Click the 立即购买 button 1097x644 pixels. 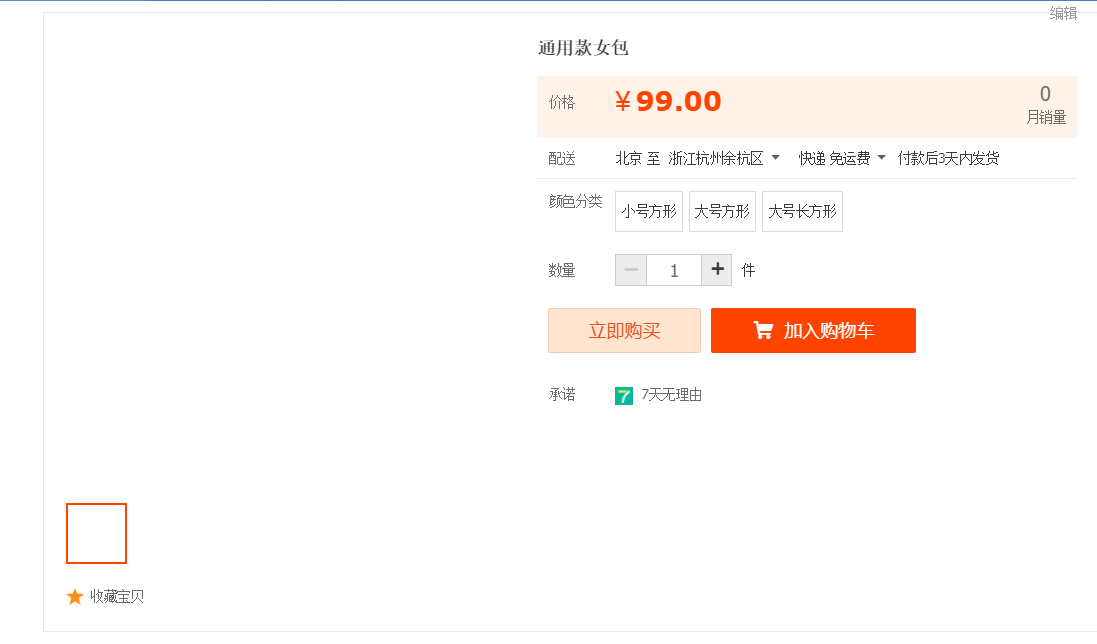click(x=624, y=330)
